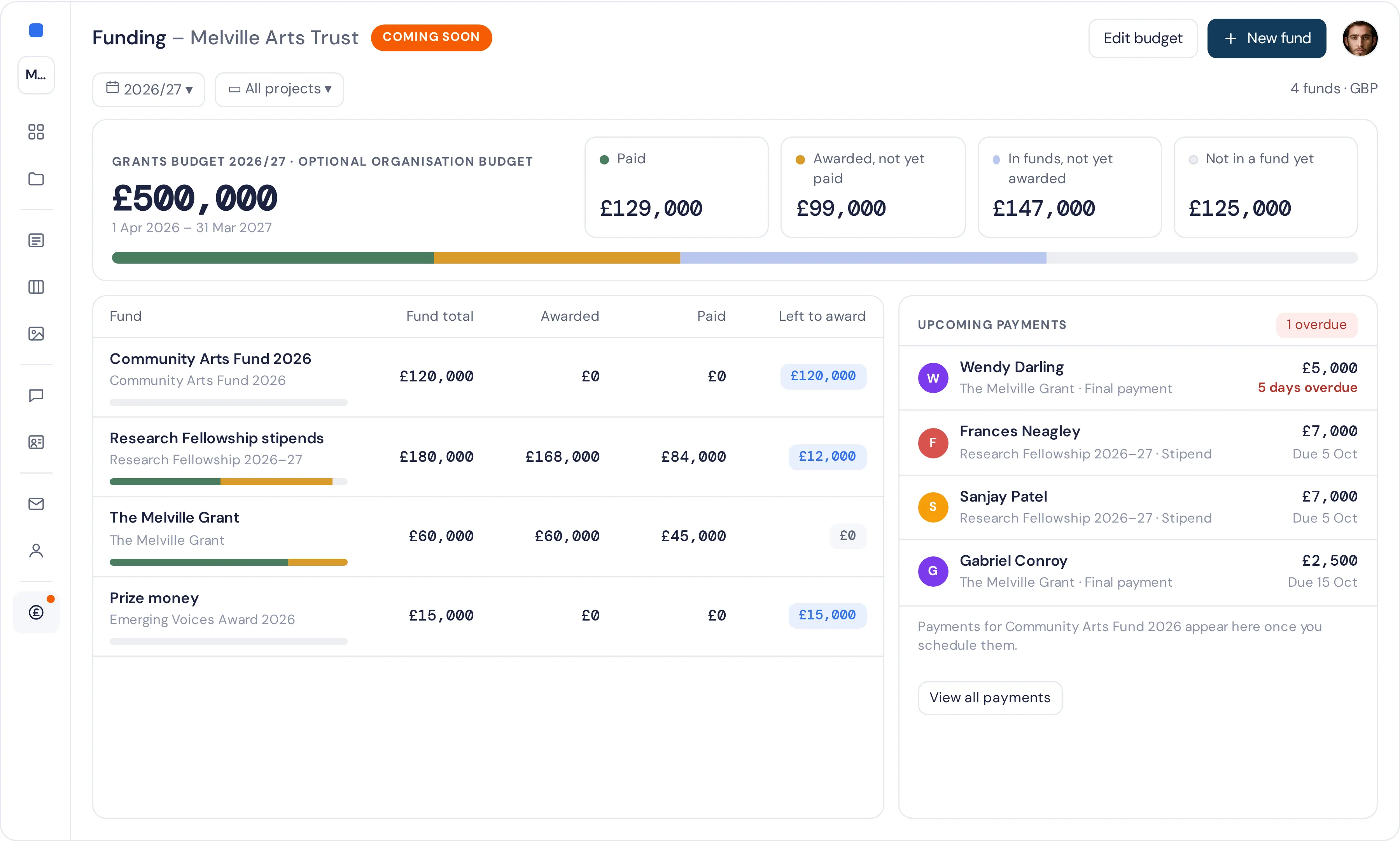Click View all payments button
1400x841 pixels.
tap(990, 698)
